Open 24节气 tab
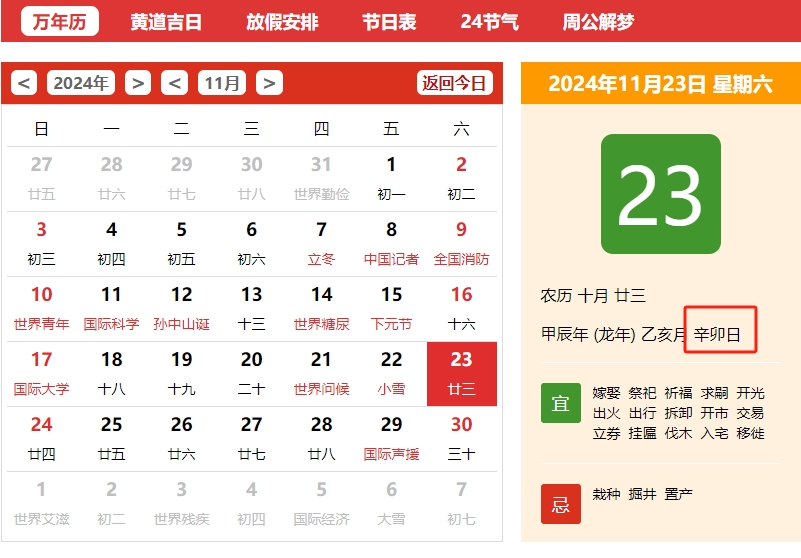This screenshot has height=558, width=801. point(489,21)
